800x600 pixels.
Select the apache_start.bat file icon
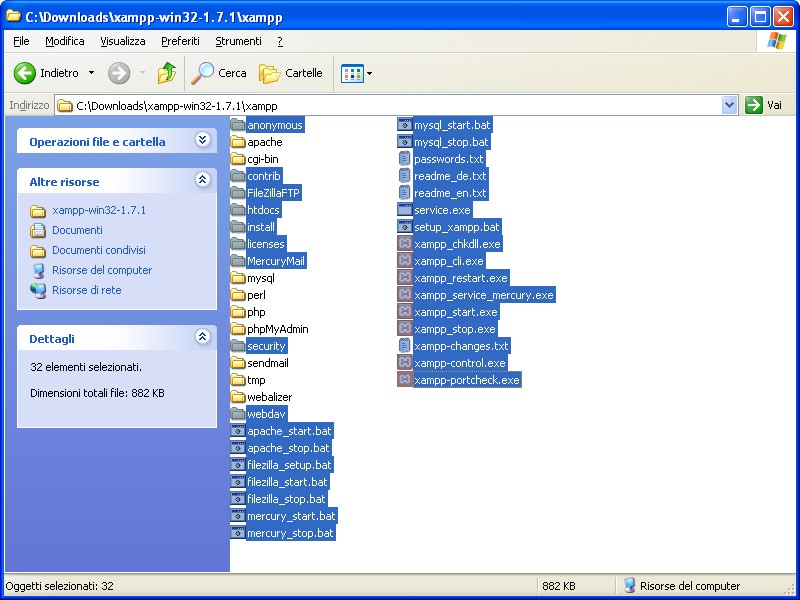[238, 431]
